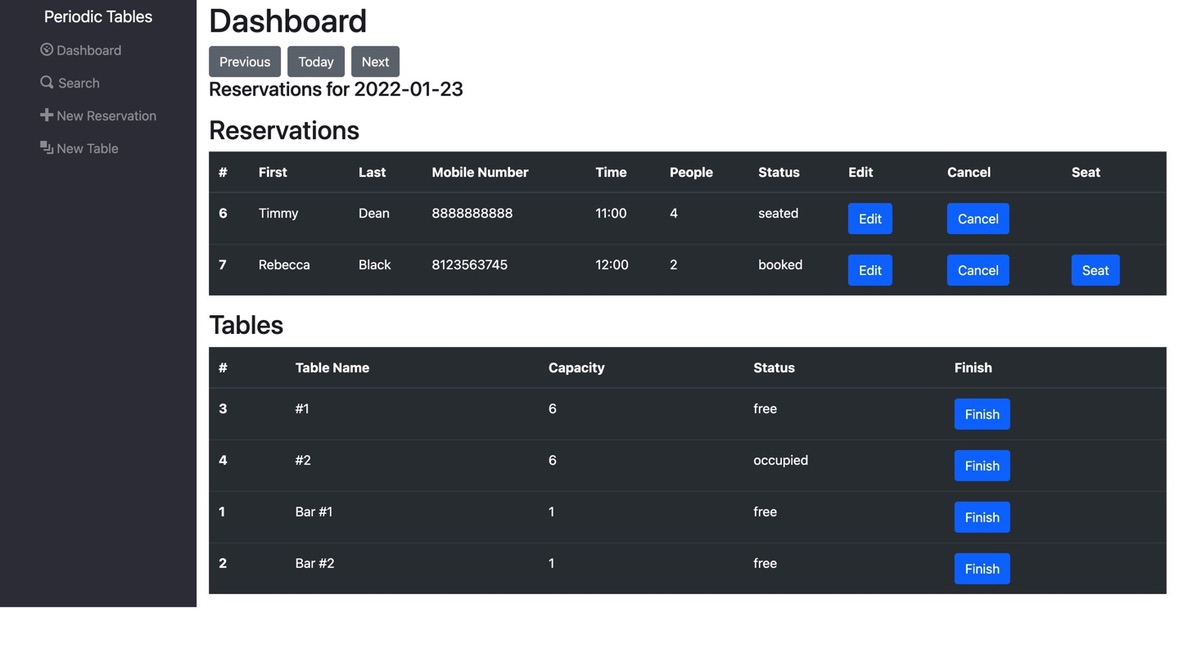This screenshot has width=1179, height=667.
Task: Click the 'Reservations for 2022-01-23' text
Action: (336, 89)
